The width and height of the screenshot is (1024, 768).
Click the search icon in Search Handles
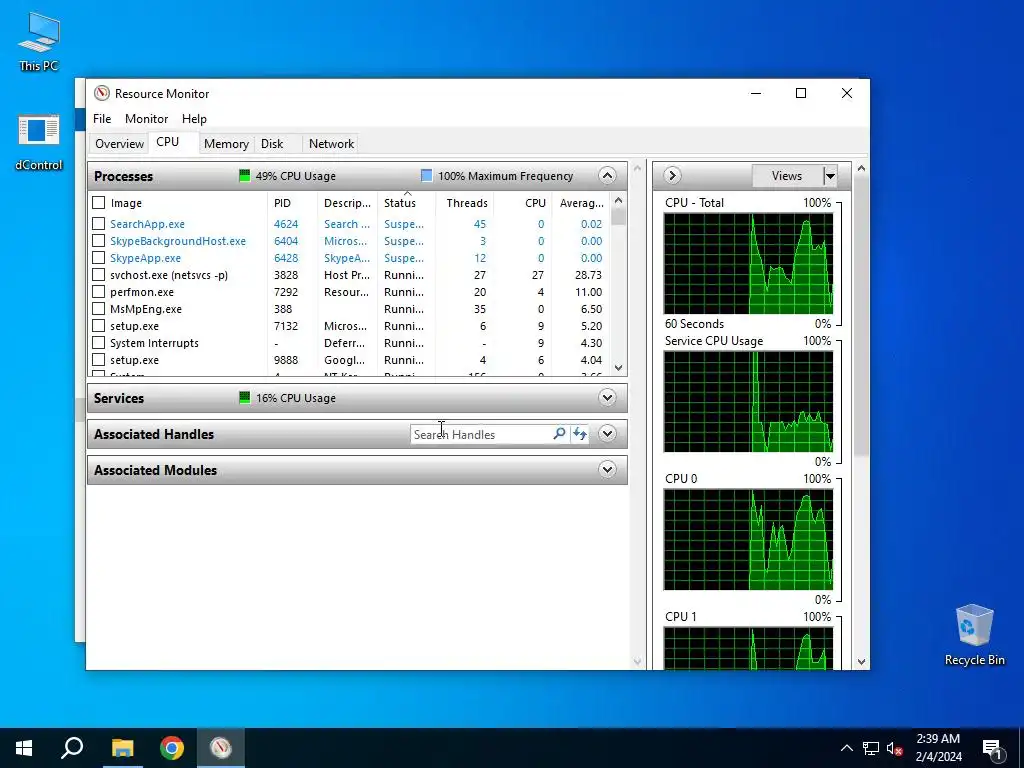pos(559,434)
